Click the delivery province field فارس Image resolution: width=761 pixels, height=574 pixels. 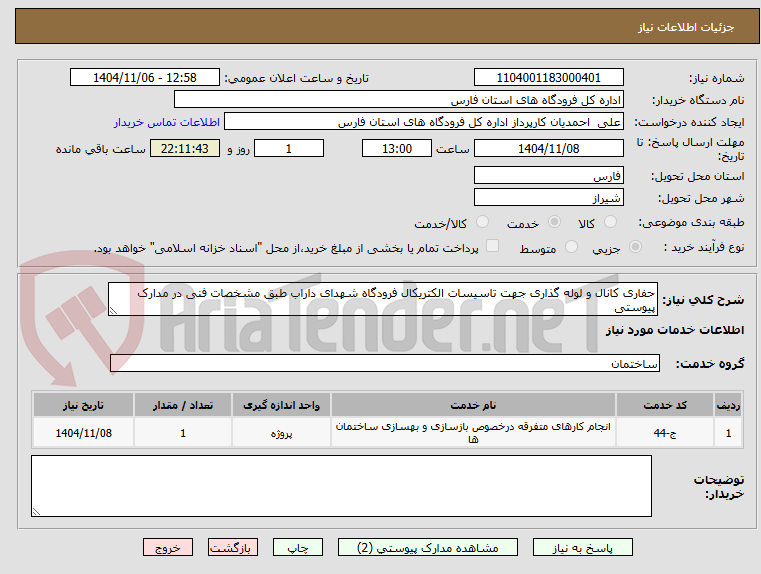pyautogui.click(x=548, y=175)
